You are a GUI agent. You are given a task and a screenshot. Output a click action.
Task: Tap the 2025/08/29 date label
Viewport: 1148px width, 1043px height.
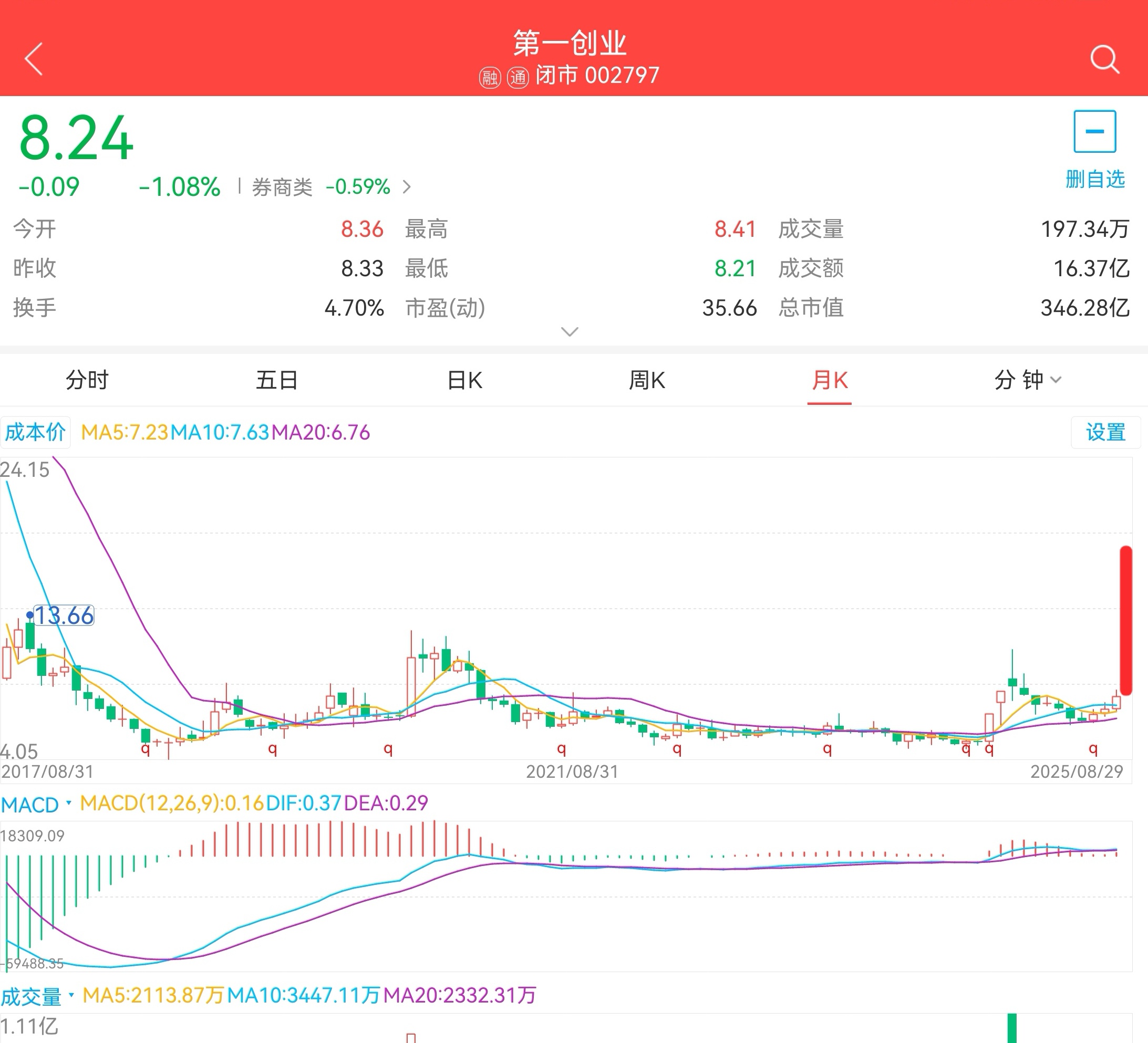(1076, 771)
